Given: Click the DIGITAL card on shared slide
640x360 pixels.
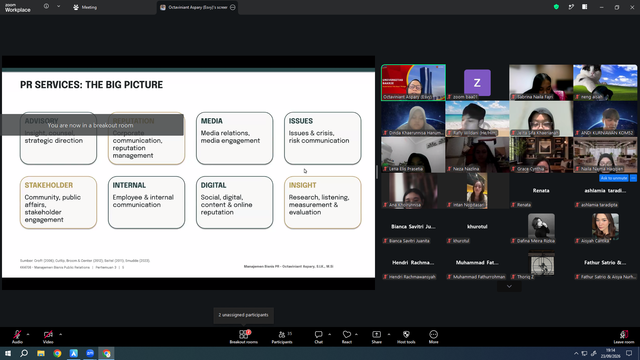Looking at the screenshot, I should coord(234,202).
